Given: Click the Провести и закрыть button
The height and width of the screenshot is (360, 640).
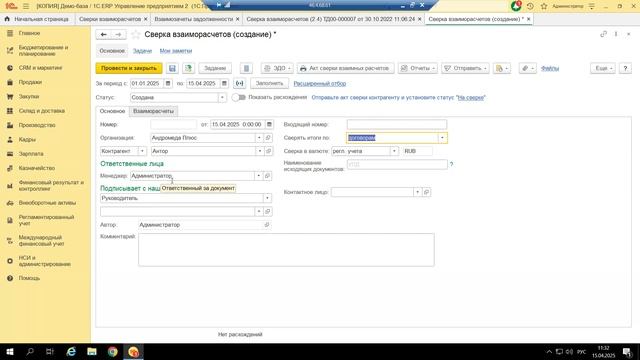Looking at the screenshot, I should [129, 68].
